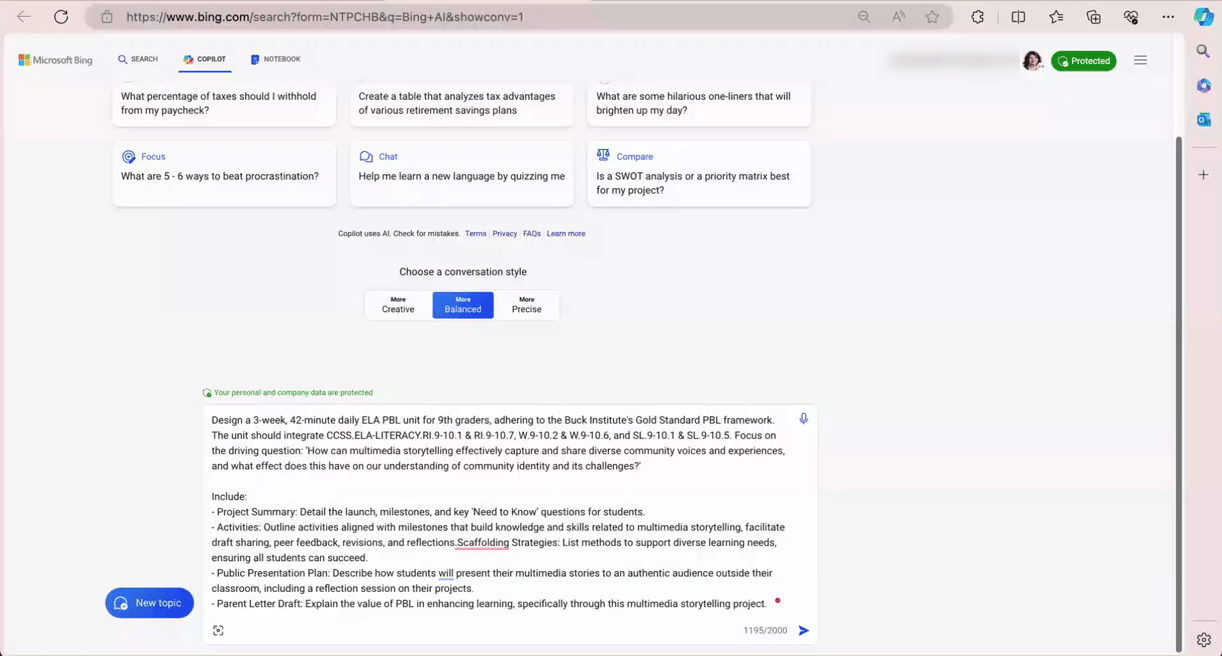Open the Privacy link below the suggestions
This screenshot has height=656, width=1222.
pyautogui.click(x=505, y=233)
